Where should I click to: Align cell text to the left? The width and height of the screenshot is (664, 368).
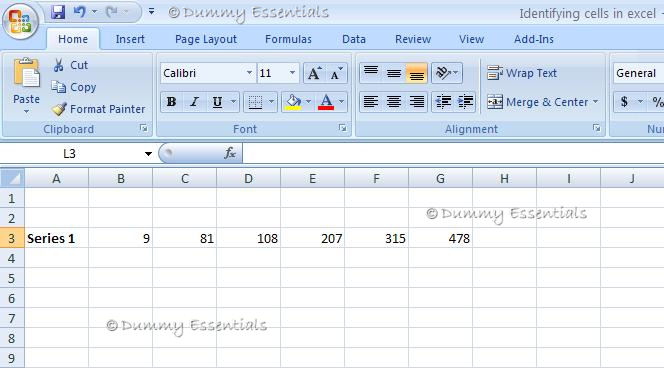tap(371, 102)
